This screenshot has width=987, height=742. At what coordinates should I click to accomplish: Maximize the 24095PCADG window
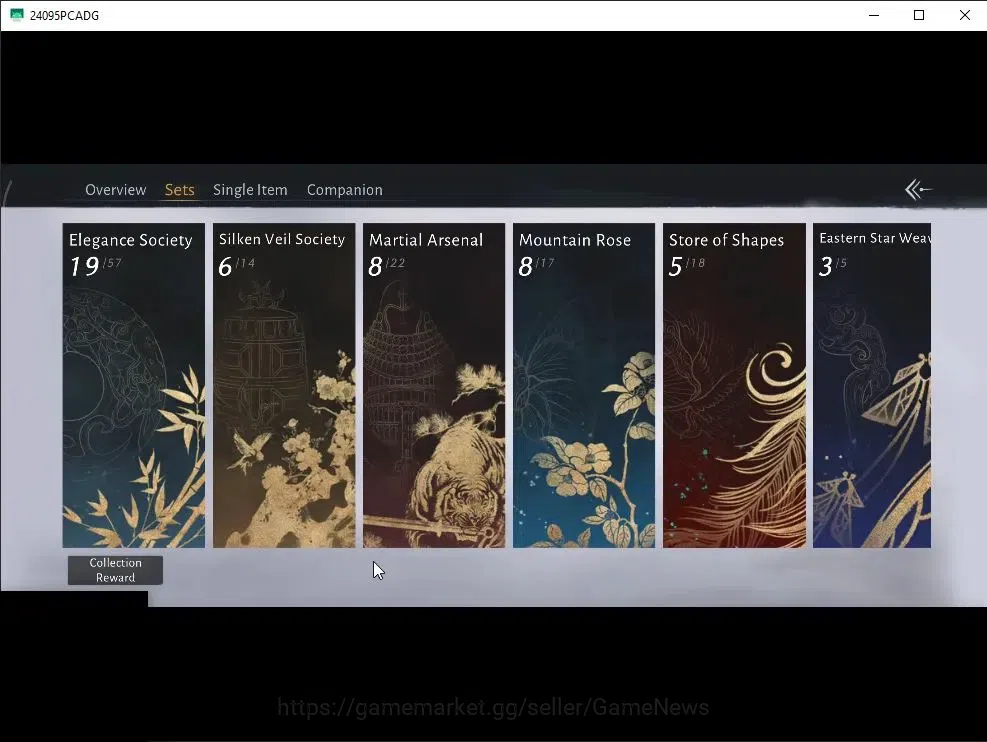click(x=918, y=15)
